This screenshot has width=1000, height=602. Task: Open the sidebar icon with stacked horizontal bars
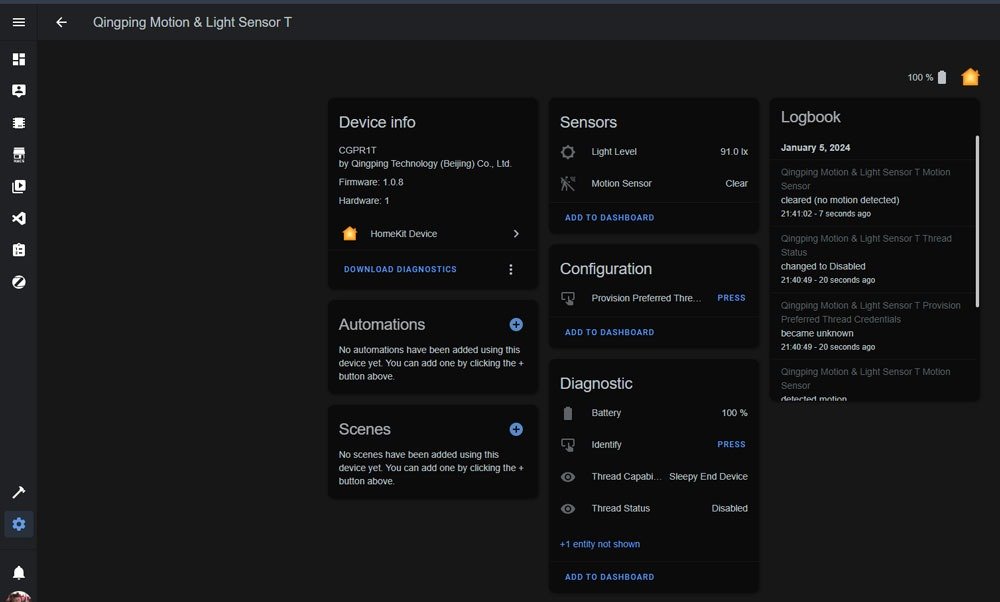pos(19,122)
